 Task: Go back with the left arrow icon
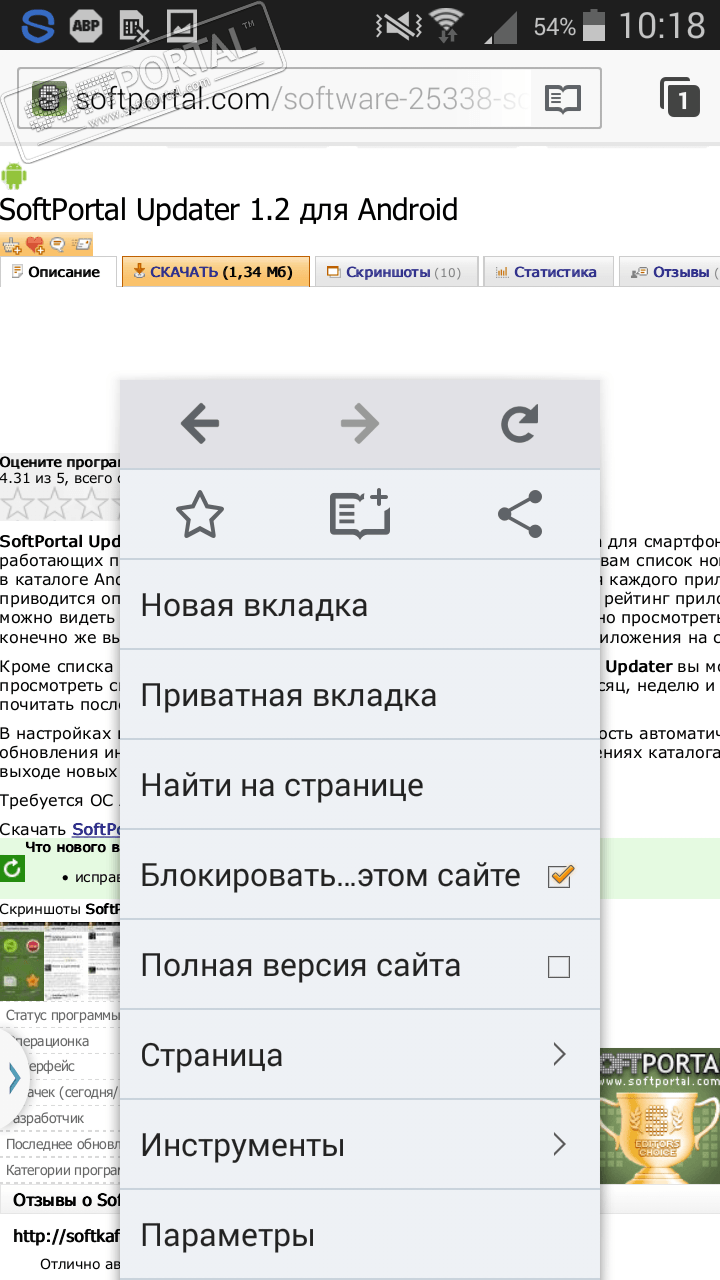pos(200,424)
